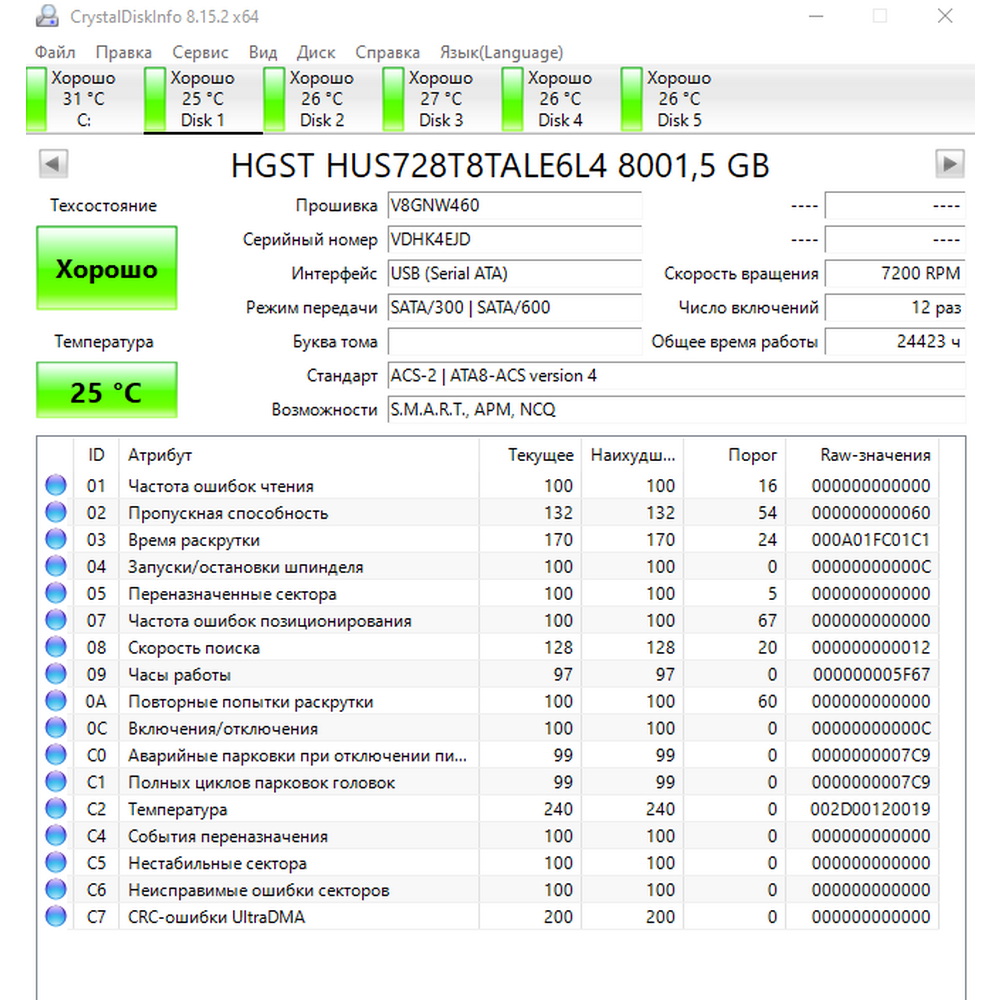Select the row Нестабильные сектора

[488, 863]
